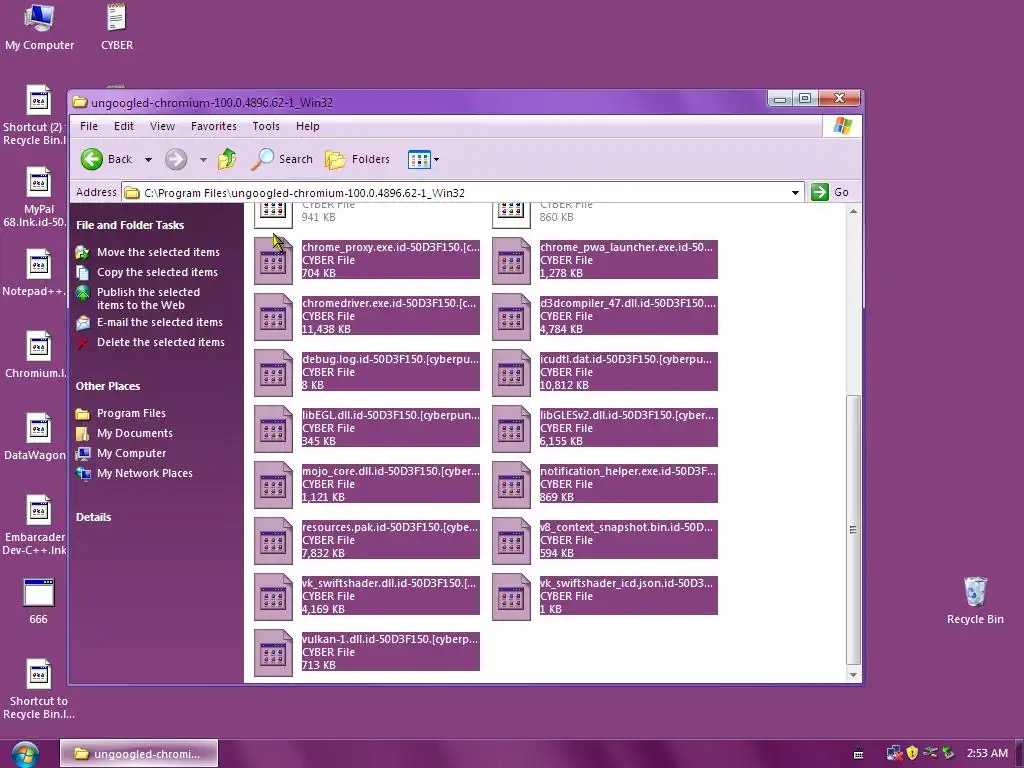
Task: Click Copy the selected items
Action: pyautogui.click(x=157, y=272)
